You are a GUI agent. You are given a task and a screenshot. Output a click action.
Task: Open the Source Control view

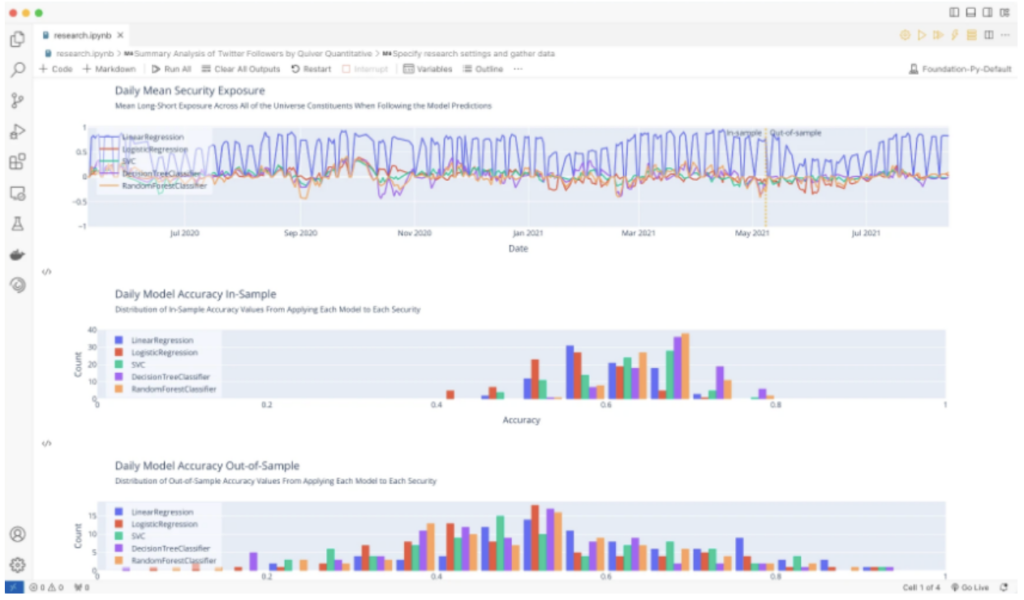(17, 100)
